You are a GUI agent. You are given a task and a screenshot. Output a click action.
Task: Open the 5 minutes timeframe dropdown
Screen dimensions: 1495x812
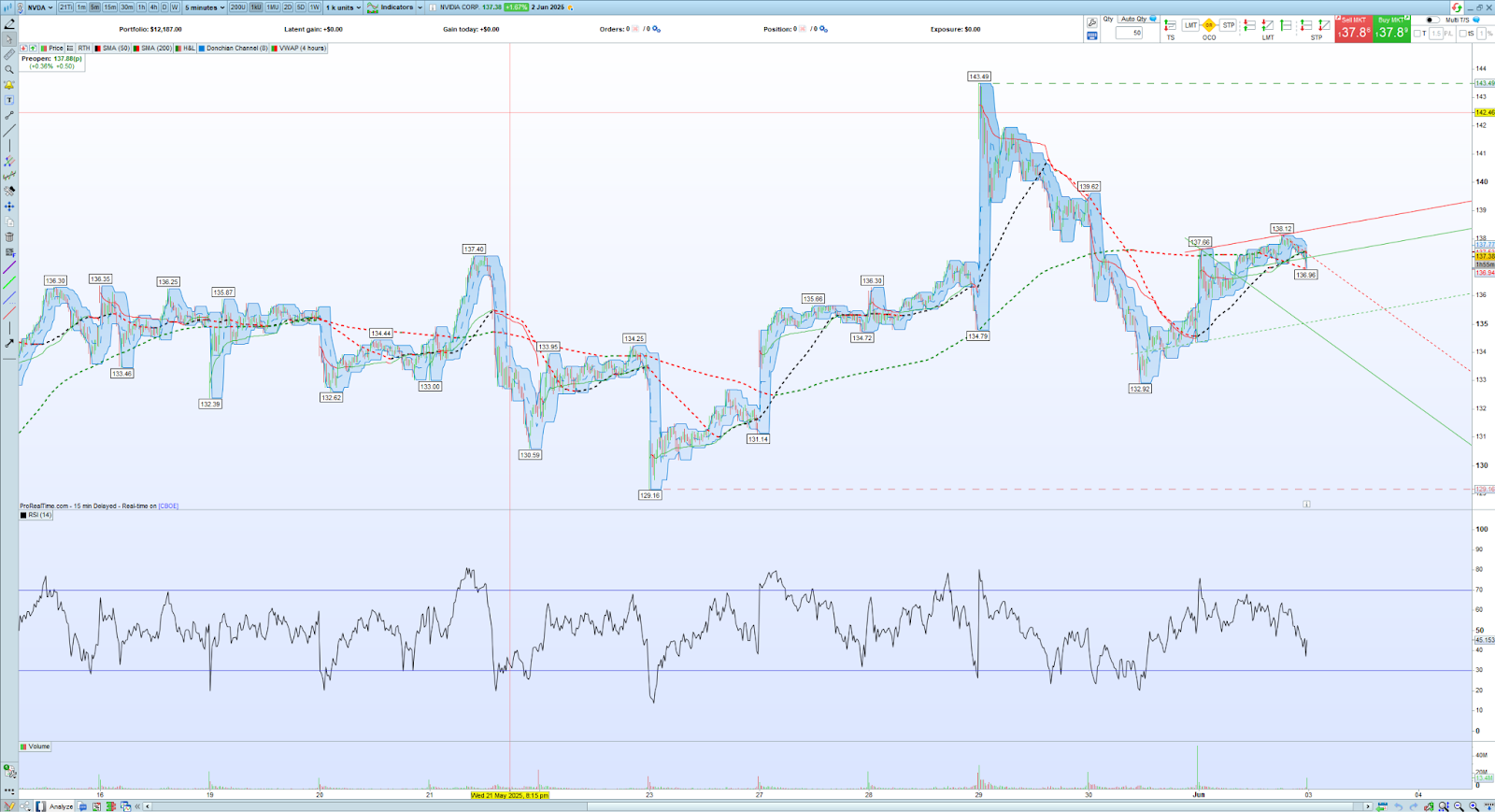click(x=205, y=7)
